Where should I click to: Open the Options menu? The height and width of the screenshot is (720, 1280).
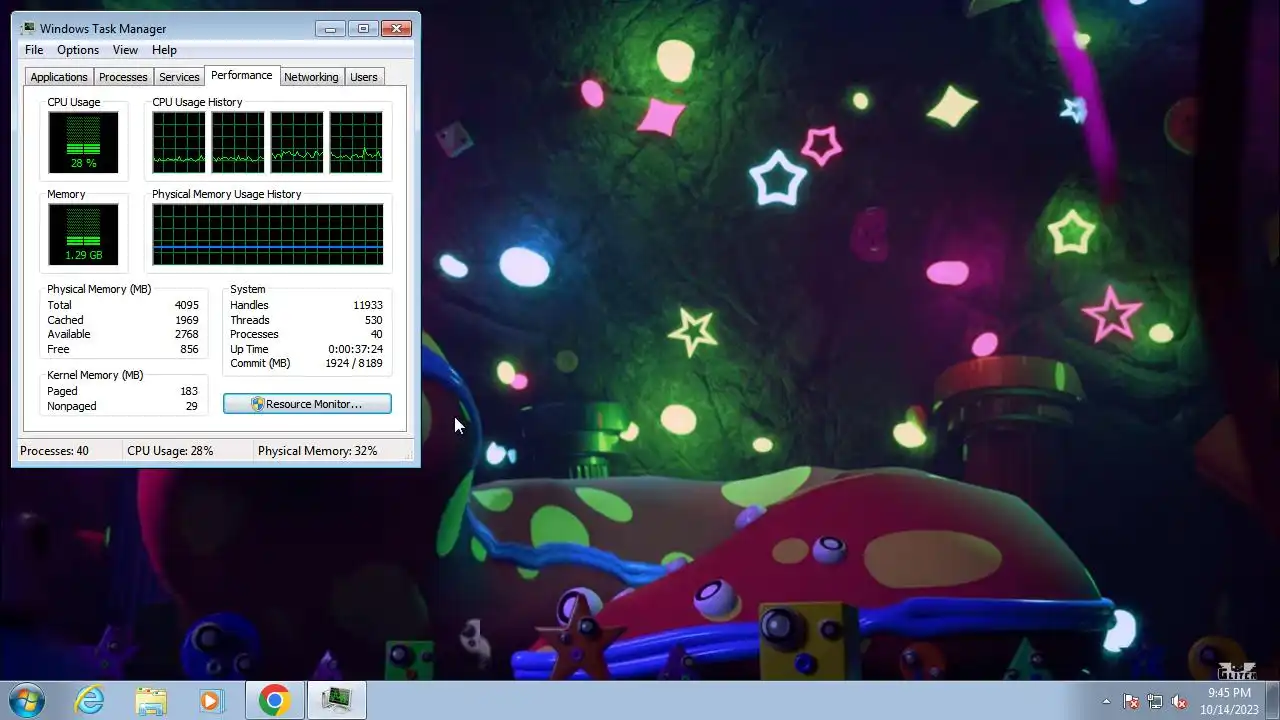click(78, 50)
